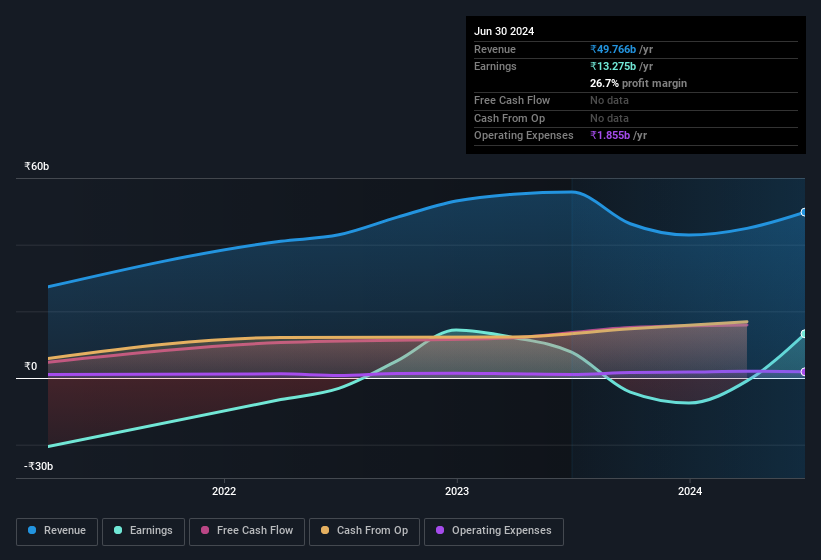Toggle the Revenue legend button
The height and width of the screenshot is (560, 821).
tap(57, 531)
